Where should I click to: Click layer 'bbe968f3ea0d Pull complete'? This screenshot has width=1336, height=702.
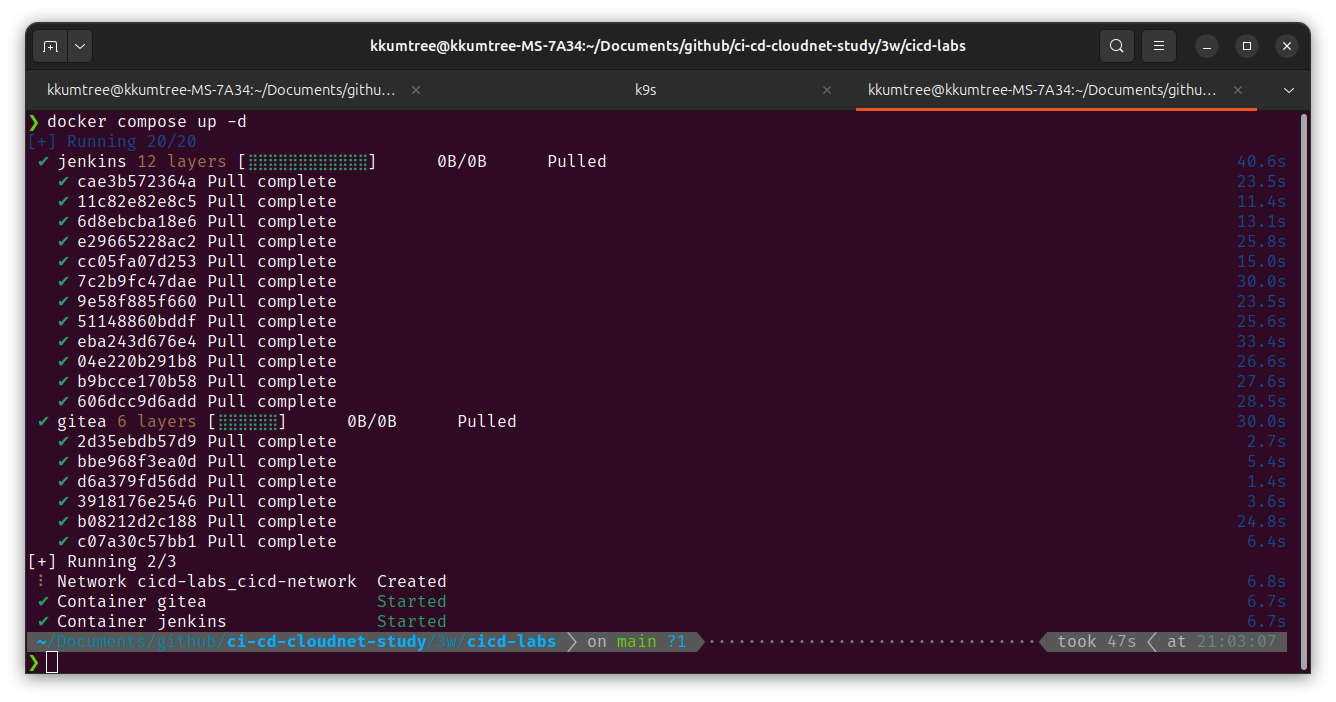pyautogui.click(x=197, y=462)
